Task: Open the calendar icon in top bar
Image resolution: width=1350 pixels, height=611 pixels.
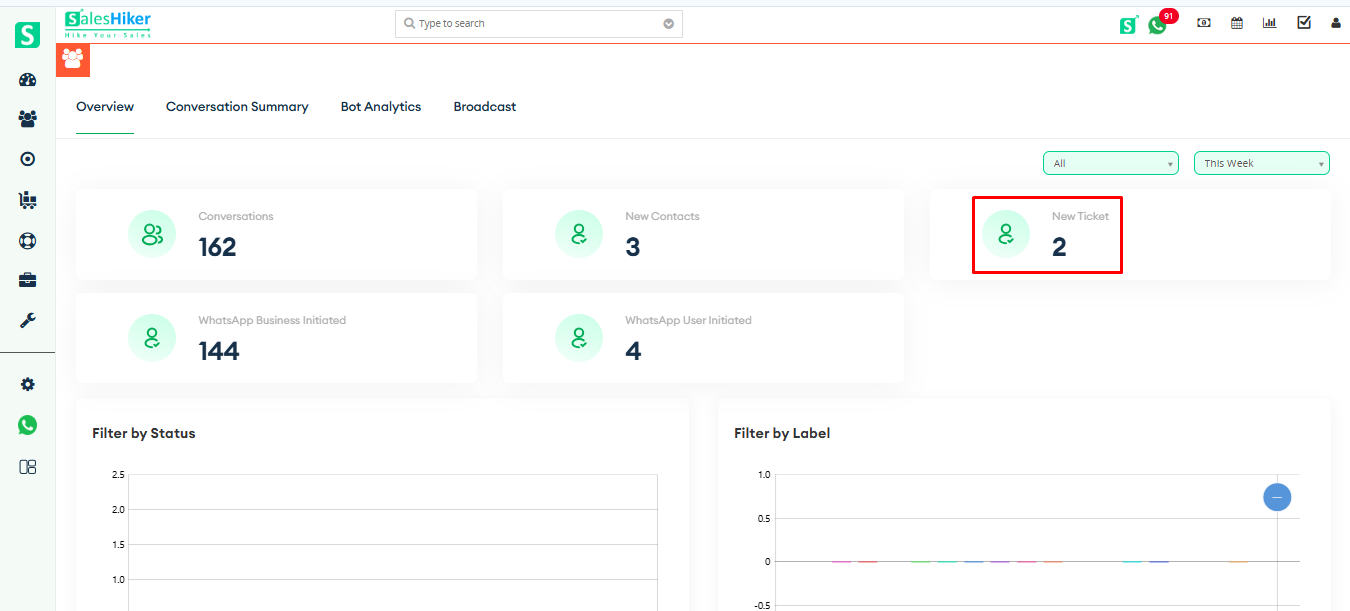Action: [1237, 23]
